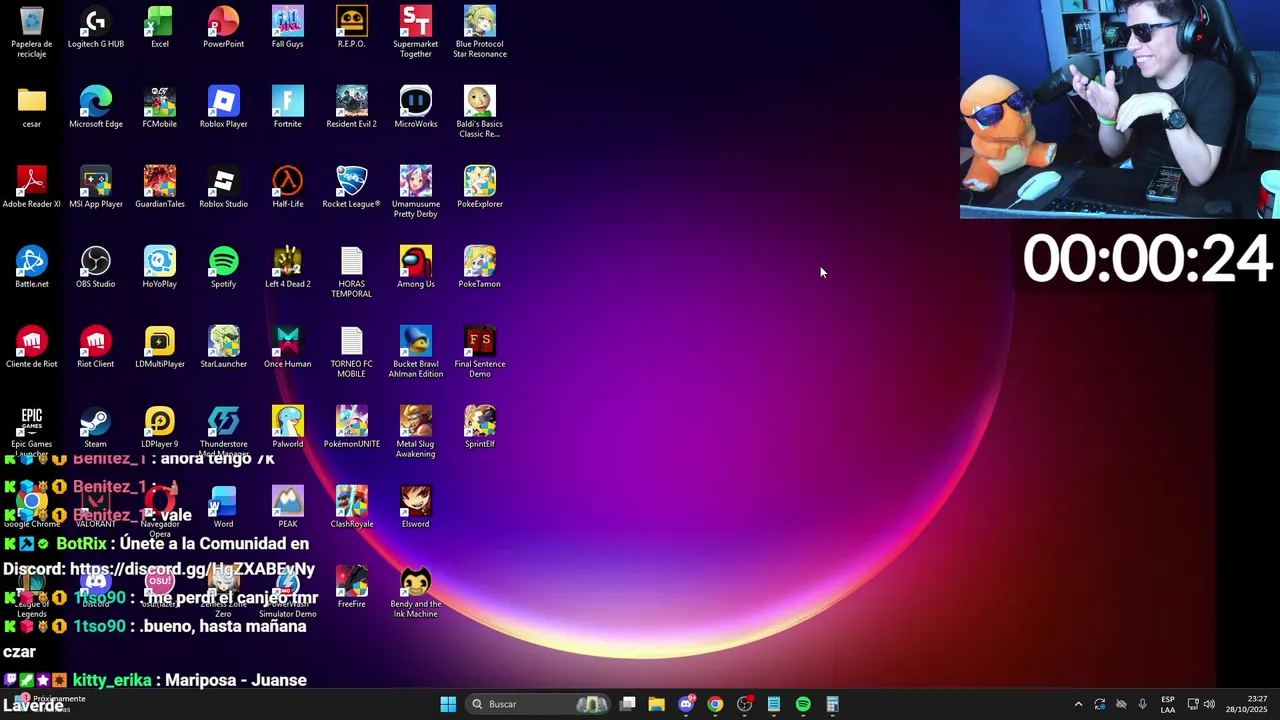Open Task View from the taskbar
This screenshot has width=1280, height=720.
(x=628, y=704)
